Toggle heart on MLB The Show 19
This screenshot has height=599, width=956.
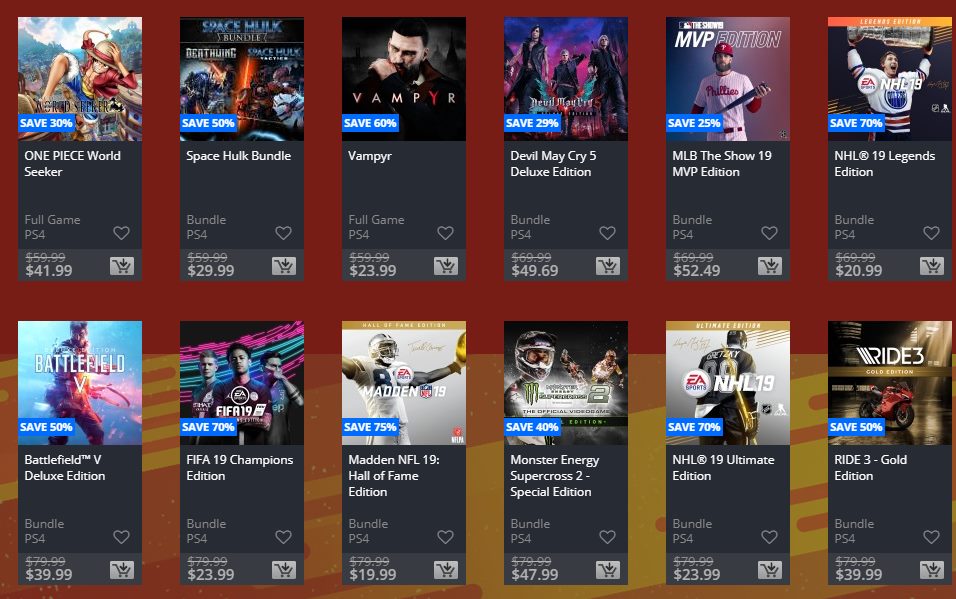coord(769,233)
